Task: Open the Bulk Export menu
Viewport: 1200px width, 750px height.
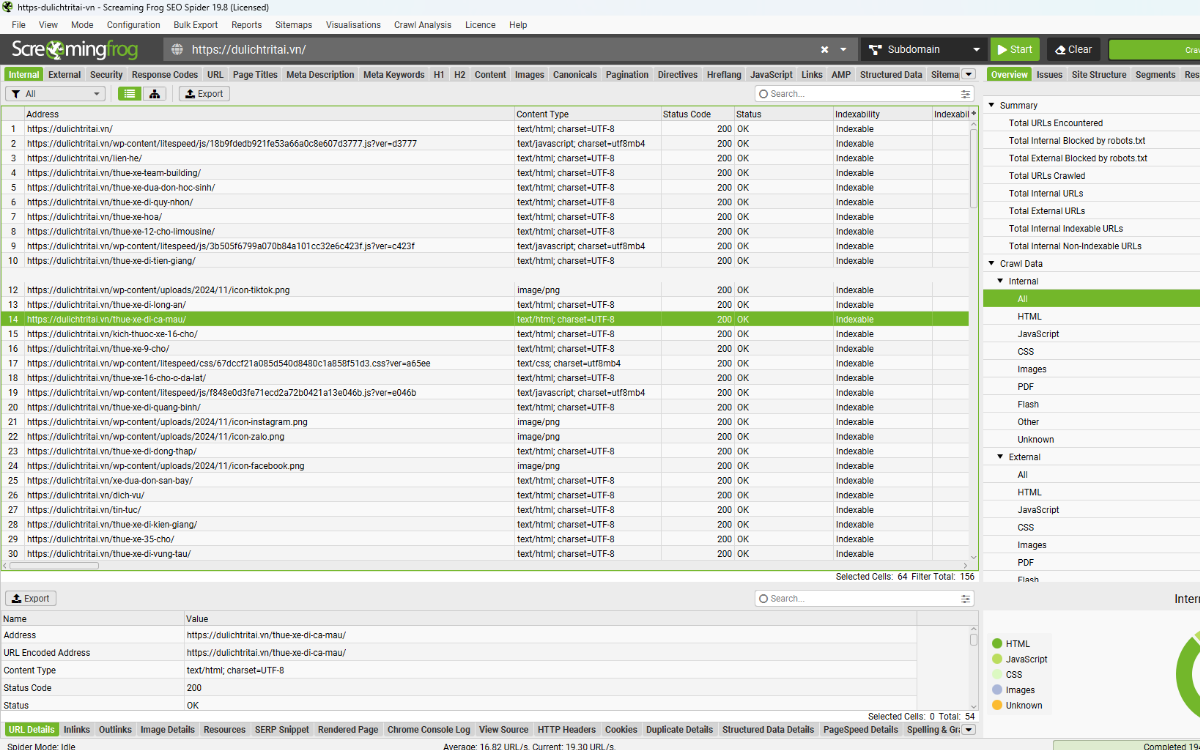Action: pos(195,25)
